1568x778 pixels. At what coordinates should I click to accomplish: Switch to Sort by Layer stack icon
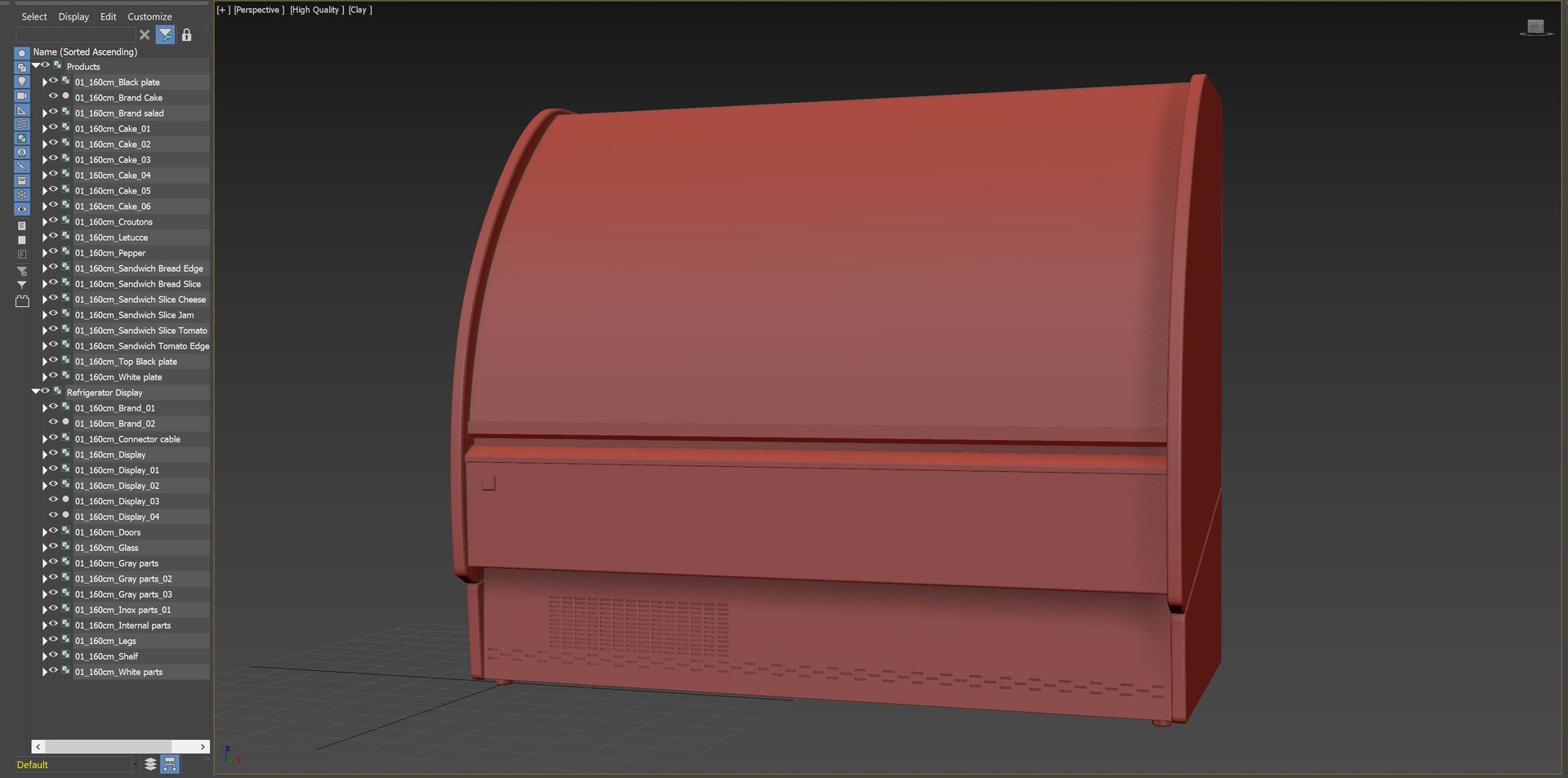(x=150, y=764)
